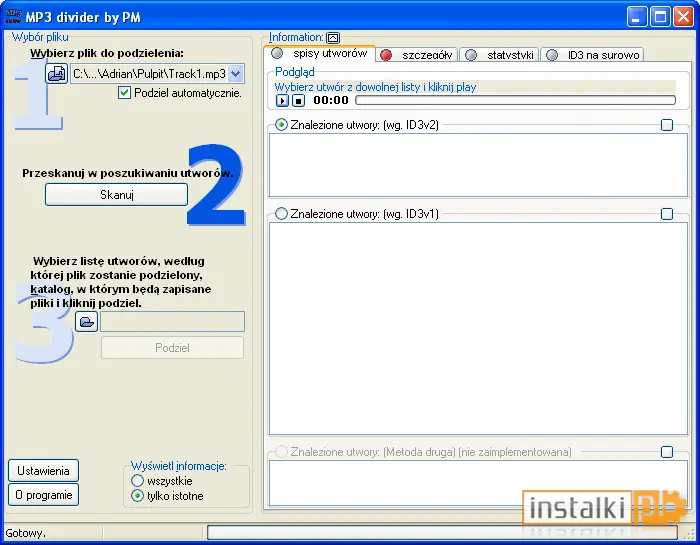Choose the wszystkie information option
The width and height of the screenshot is (700, 545).
[x=138, y=481]
